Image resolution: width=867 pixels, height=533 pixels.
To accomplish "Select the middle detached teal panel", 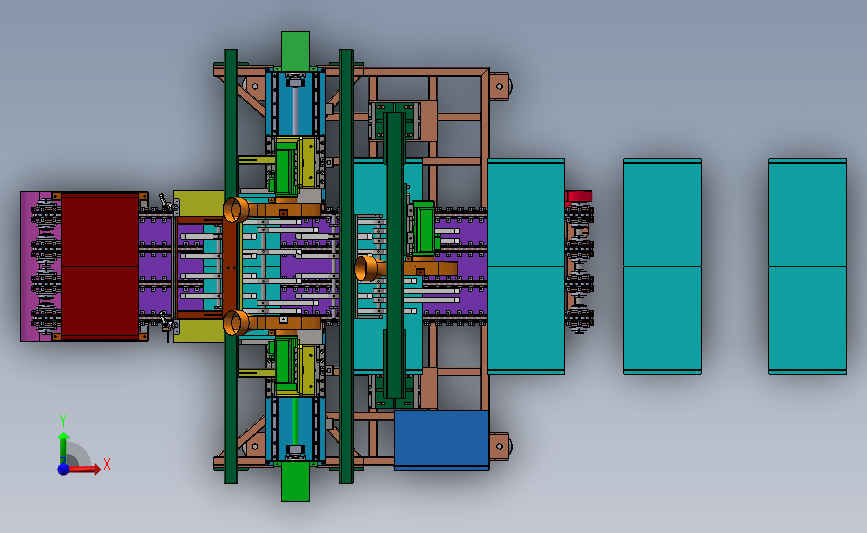I will [662, 266].
